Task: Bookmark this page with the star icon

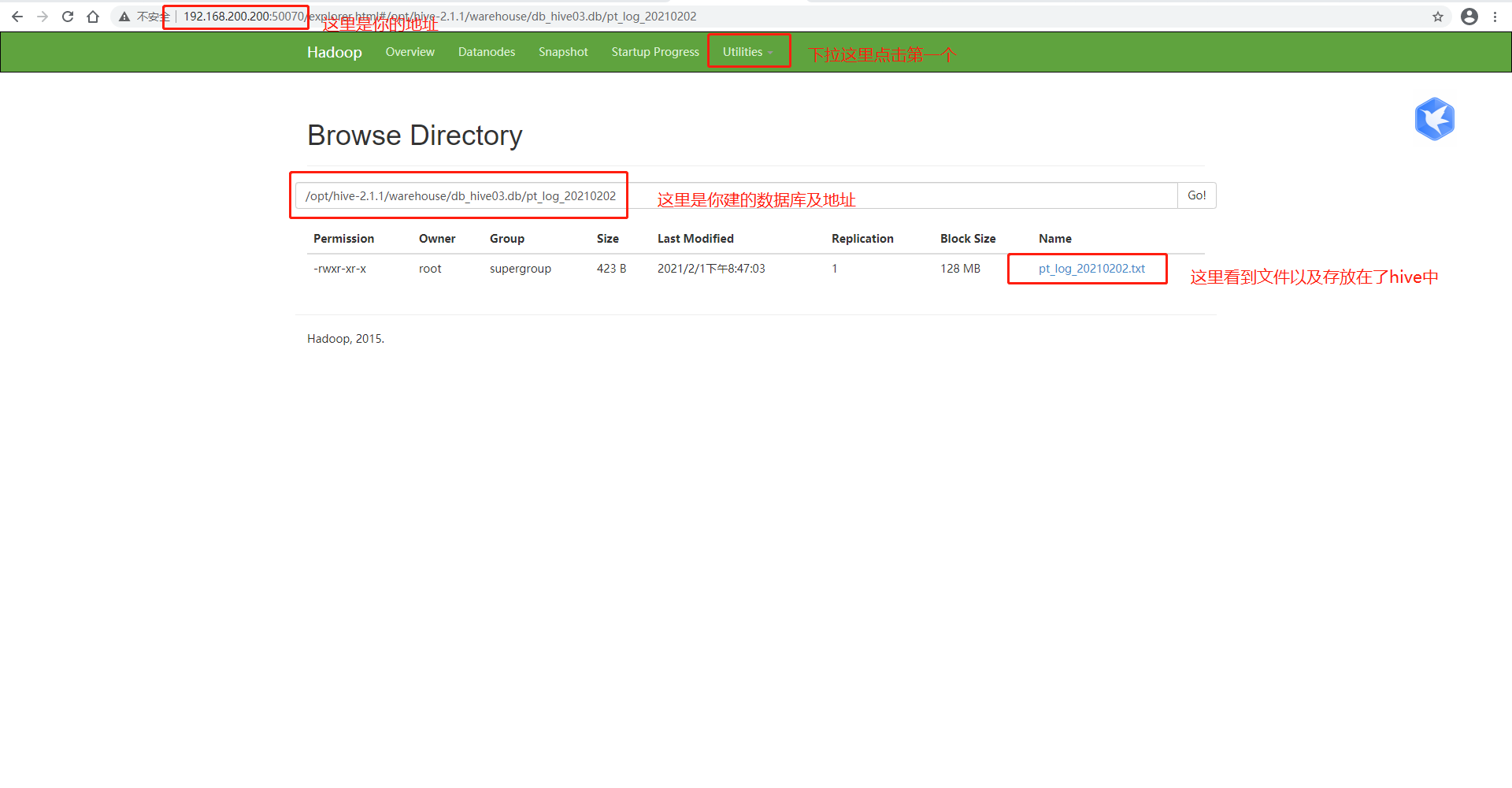Action: click(x=1438, y=17)
